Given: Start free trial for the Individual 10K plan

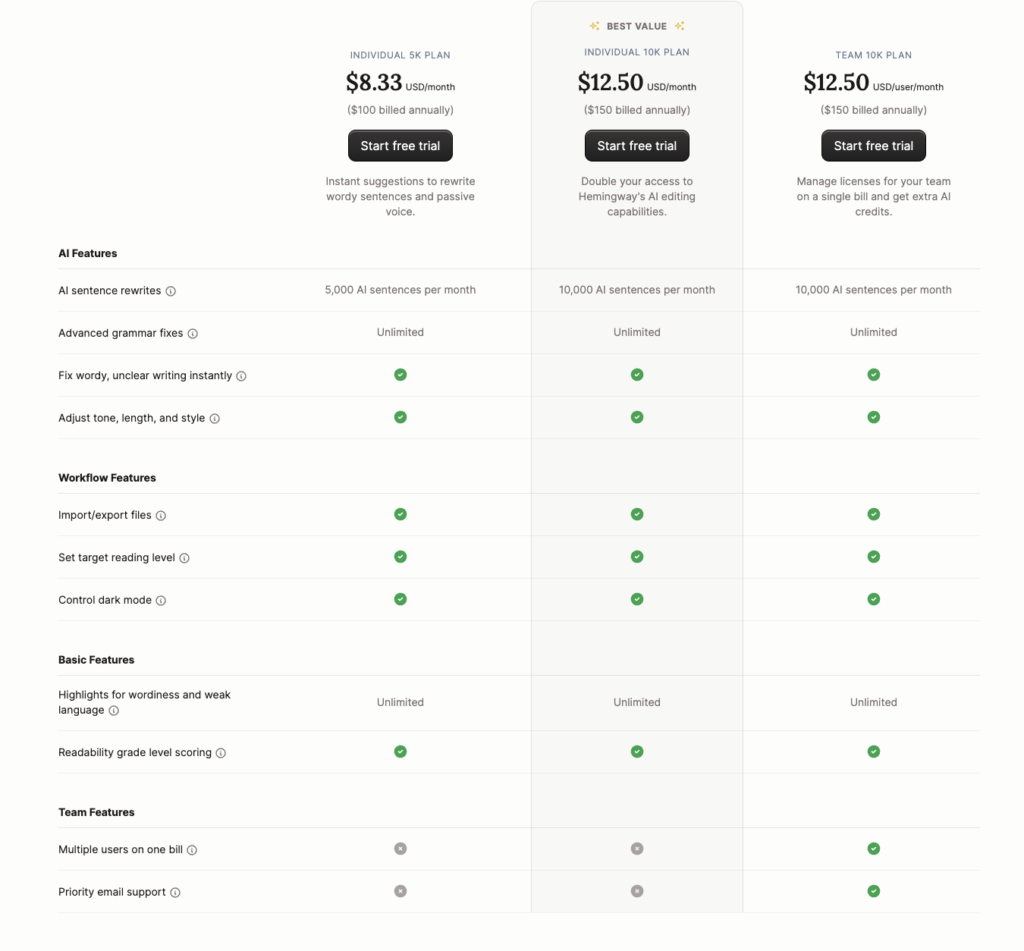Looking at the screenshot, I should [637, 145].
